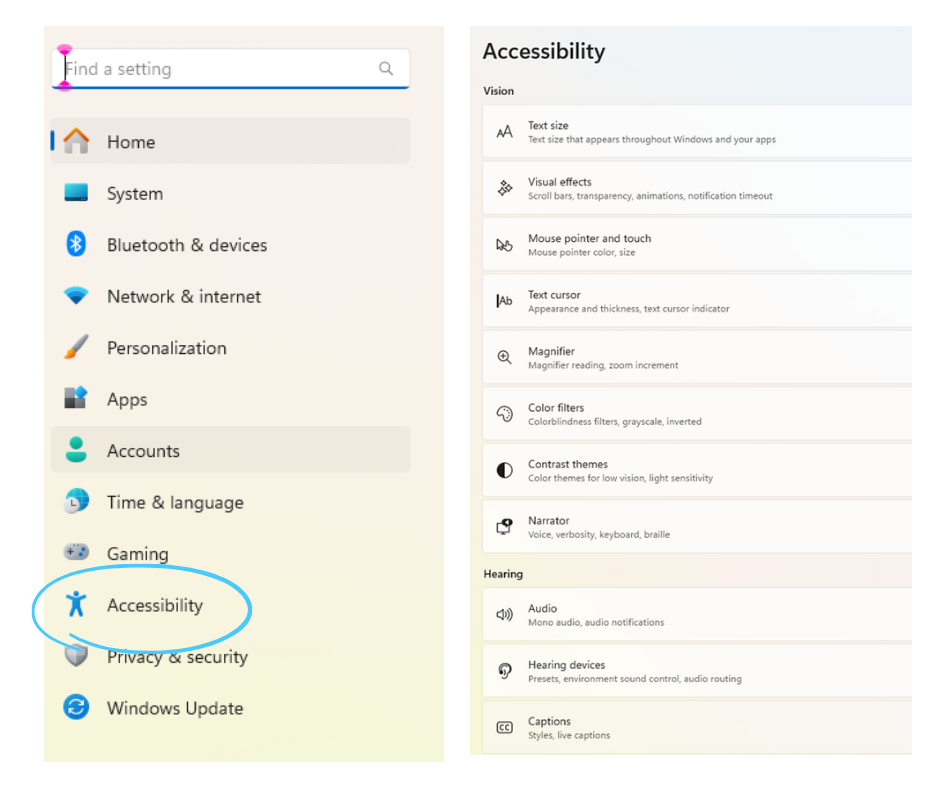Click the Accessibility figure icon in sidebar

(76, 604)
